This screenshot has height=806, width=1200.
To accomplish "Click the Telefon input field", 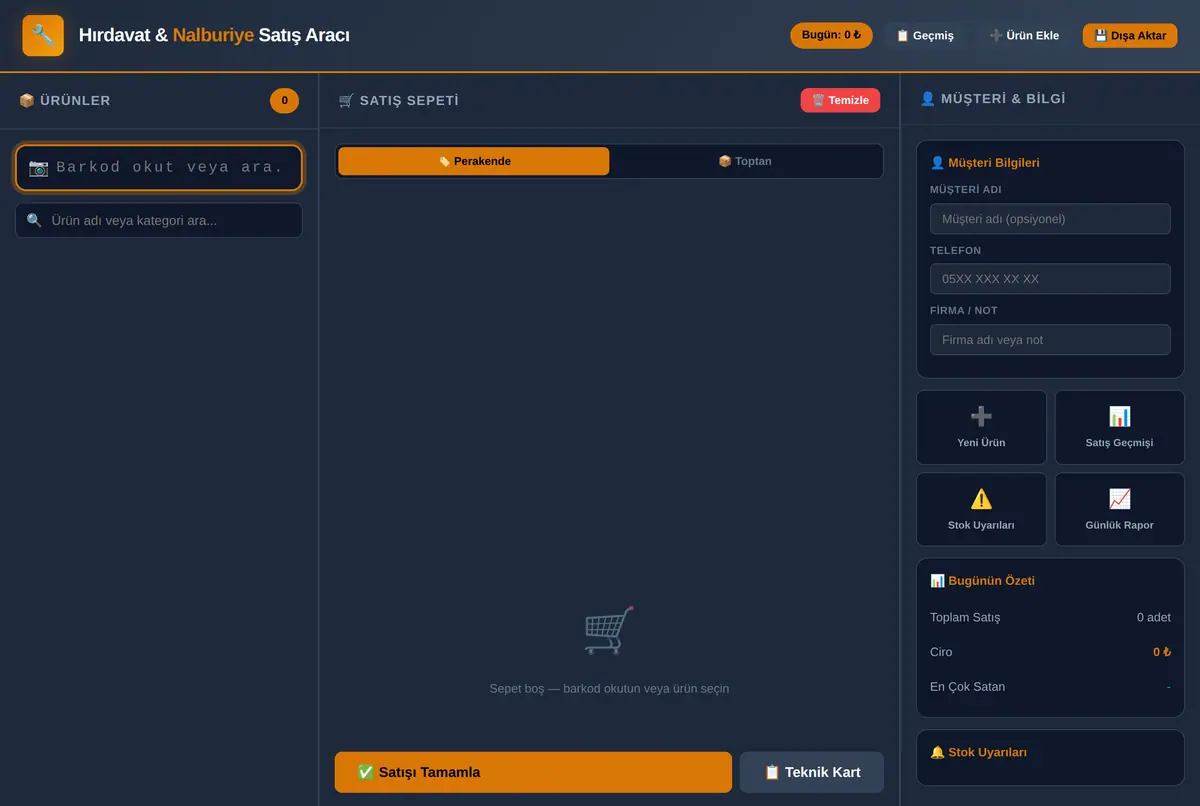I will tap(1050, 279).
